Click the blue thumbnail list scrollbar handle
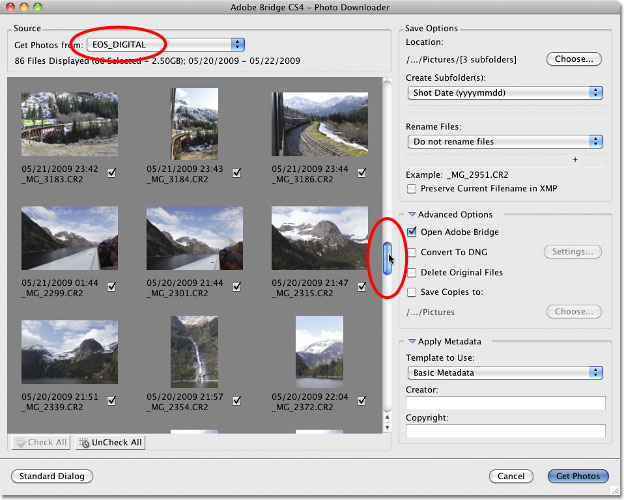The height and width of the screenshot is (500, 624). 387,259
